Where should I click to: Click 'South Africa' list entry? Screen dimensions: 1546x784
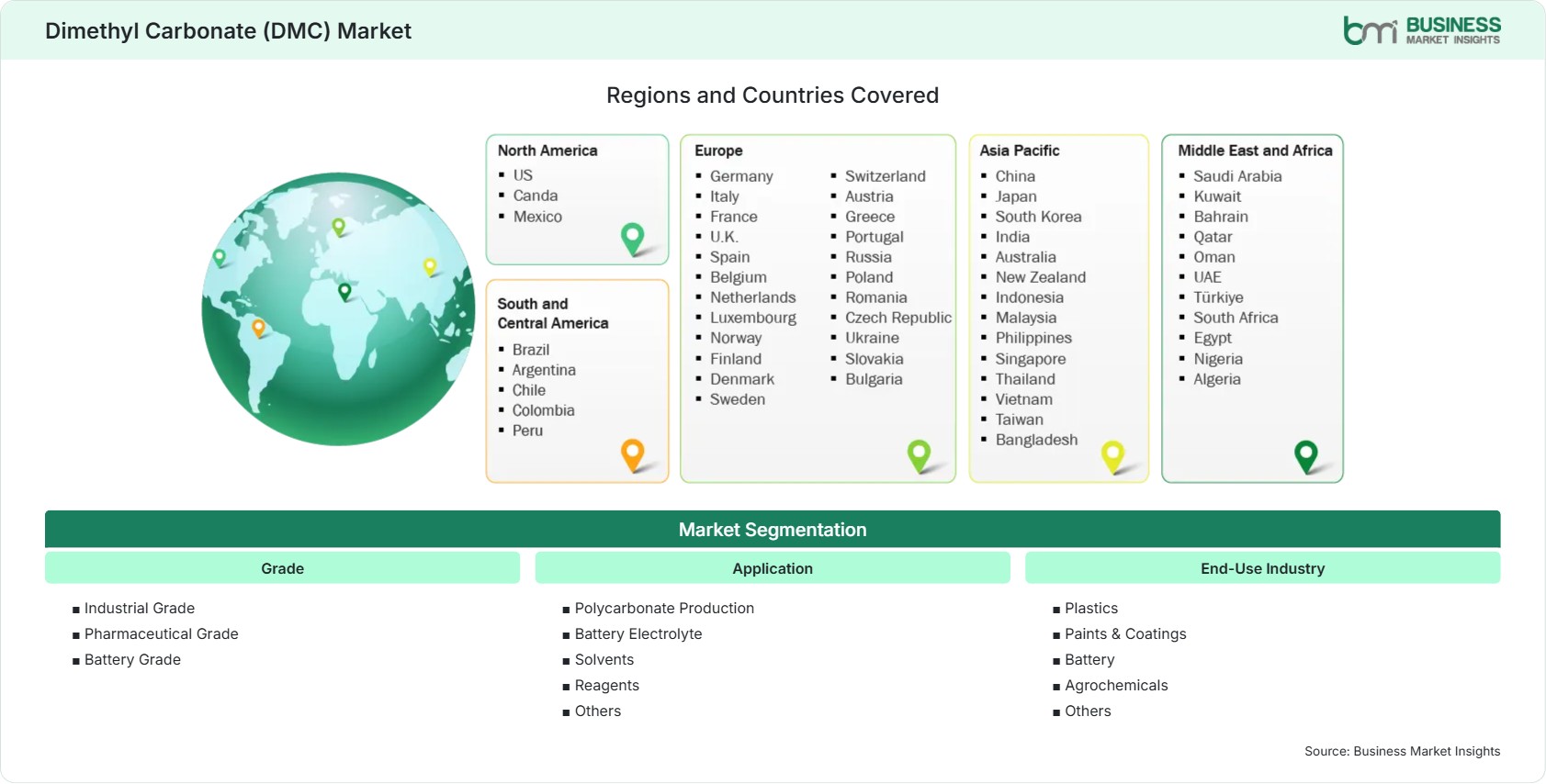[x=1236, y=318]
